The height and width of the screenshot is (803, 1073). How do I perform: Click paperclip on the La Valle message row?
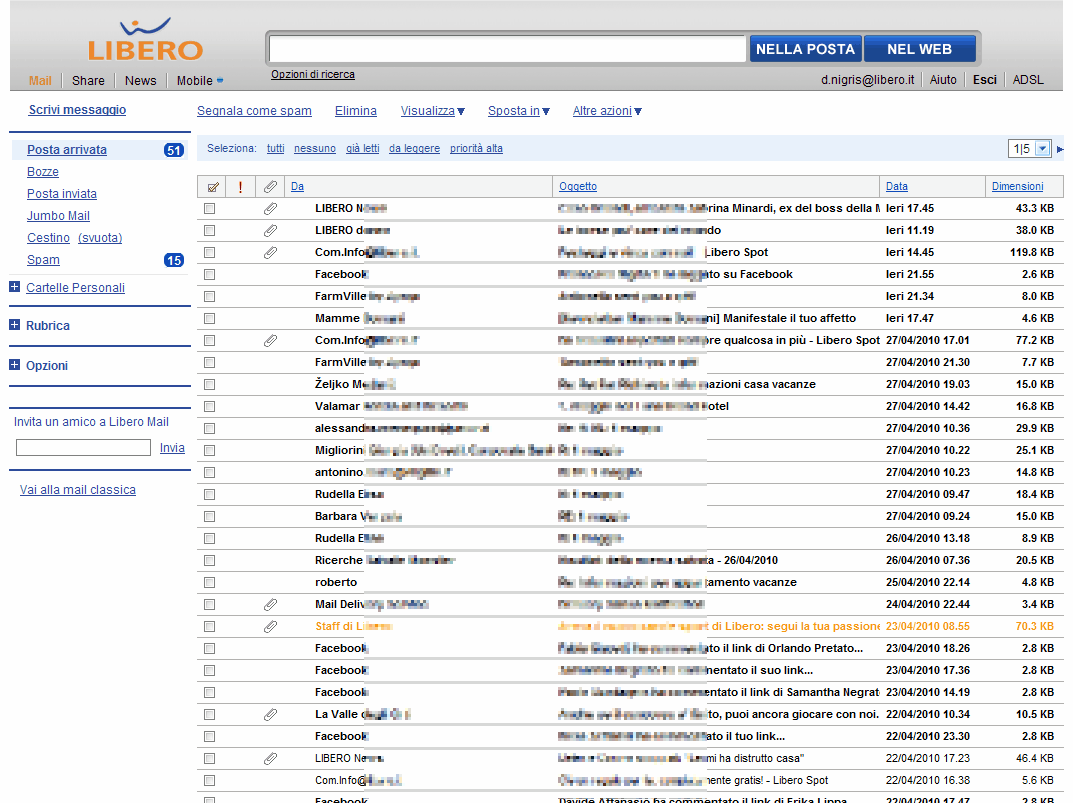(270, 715)
